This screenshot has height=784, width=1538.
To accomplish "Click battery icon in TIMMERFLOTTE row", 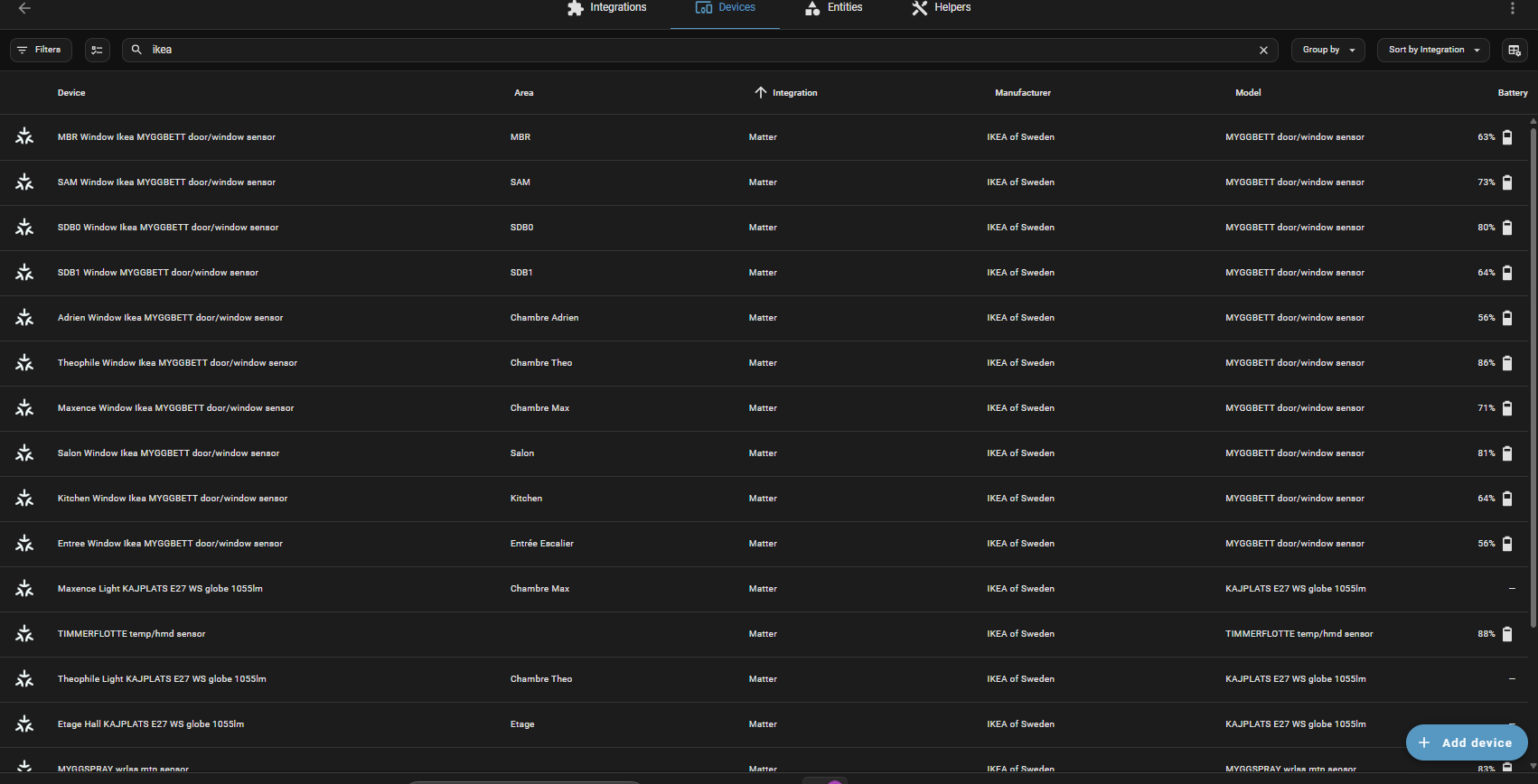I will click(1507, 634).
